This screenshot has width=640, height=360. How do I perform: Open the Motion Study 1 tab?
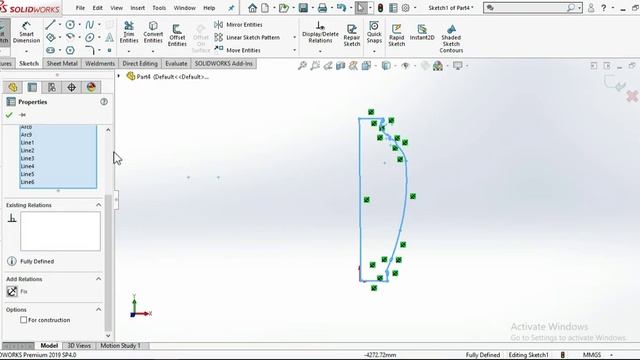pos(120,346)
